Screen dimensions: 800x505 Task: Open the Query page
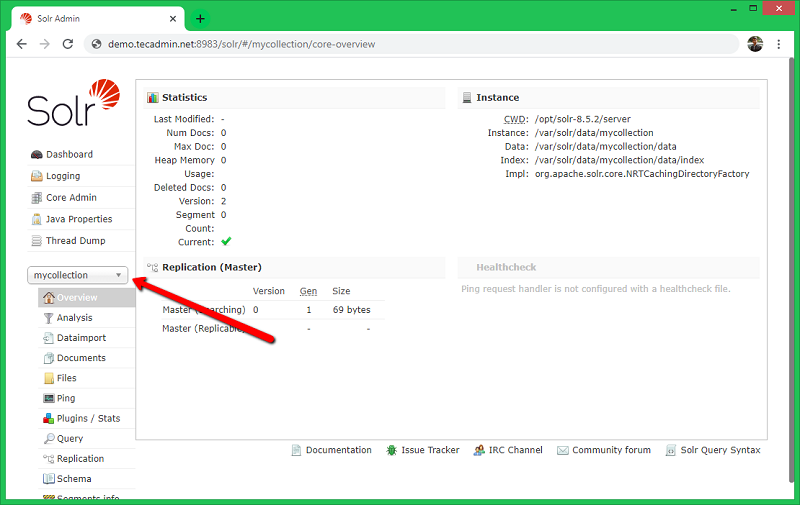coord(70,439)
